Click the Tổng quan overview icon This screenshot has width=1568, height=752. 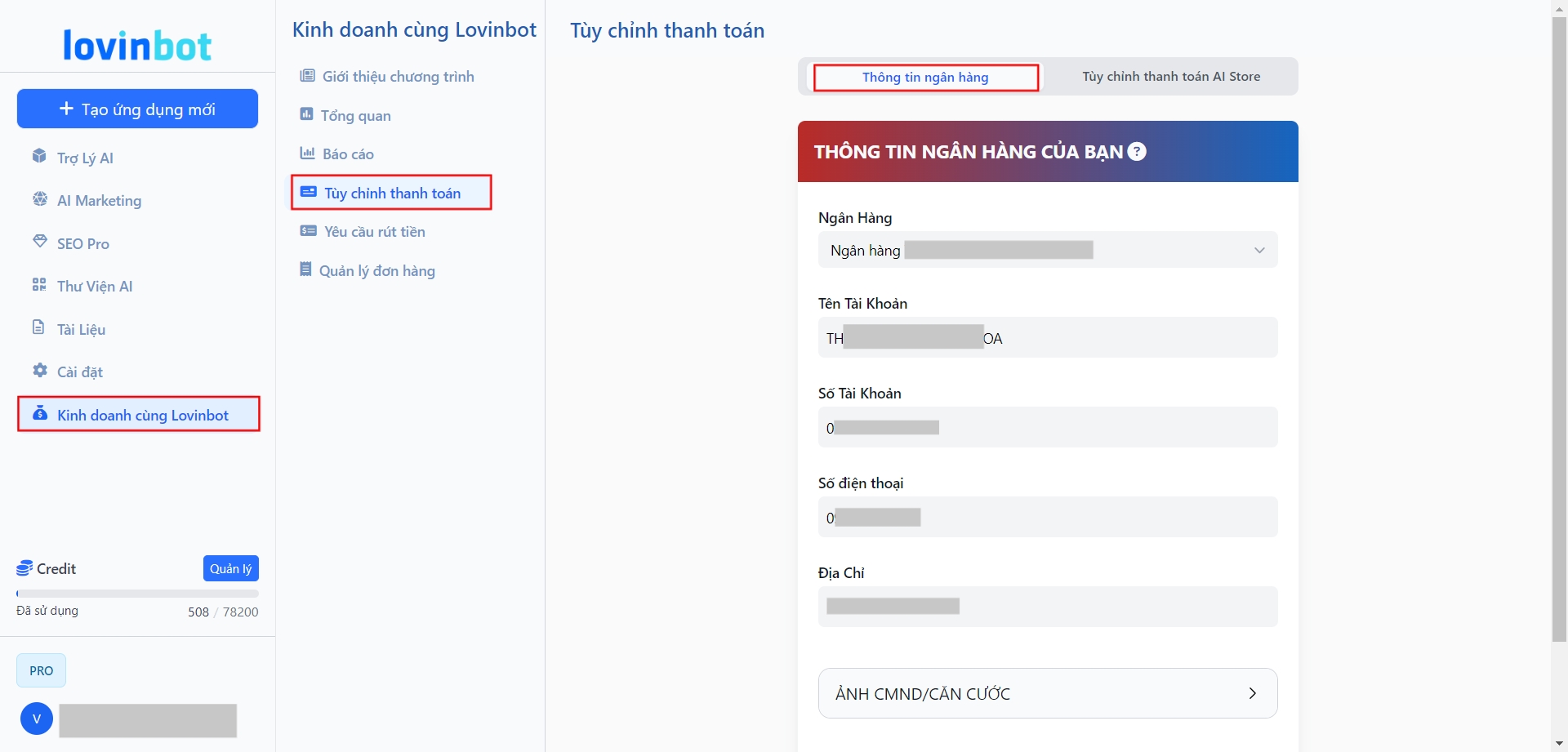306,114
